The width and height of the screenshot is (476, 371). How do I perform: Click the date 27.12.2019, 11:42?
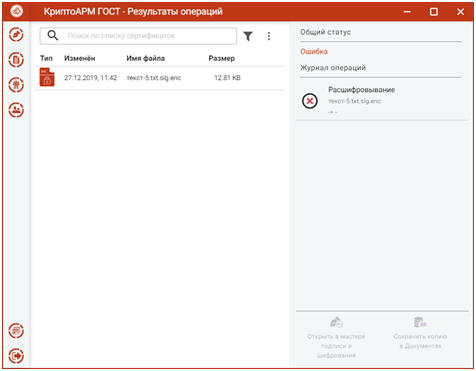[x=91, y=78]
